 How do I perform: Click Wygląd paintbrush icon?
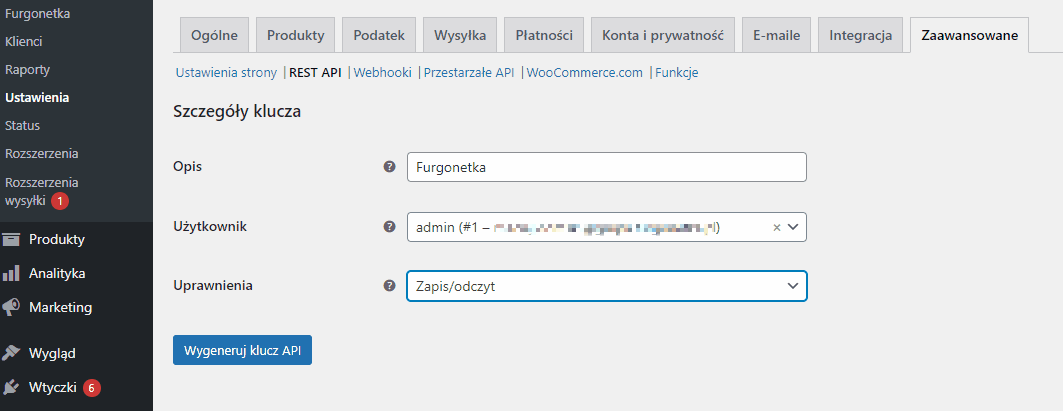click(x=12, y=353)
